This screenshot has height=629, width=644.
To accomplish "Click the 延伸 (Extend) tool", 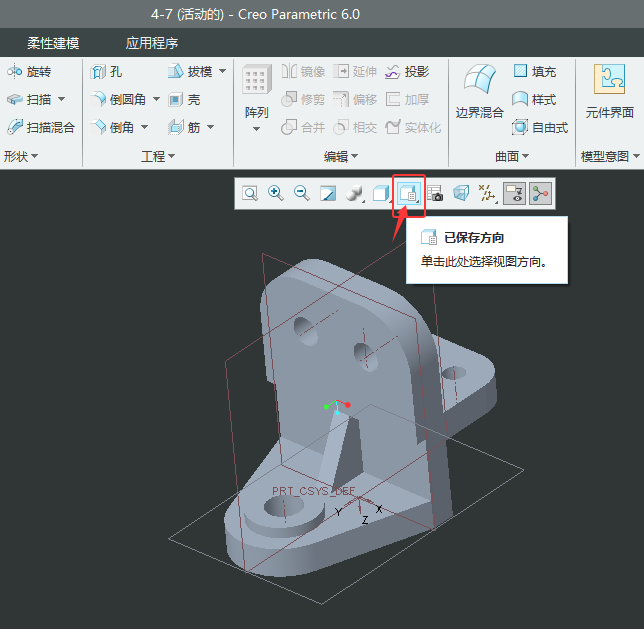I will (x=355, y=71).
